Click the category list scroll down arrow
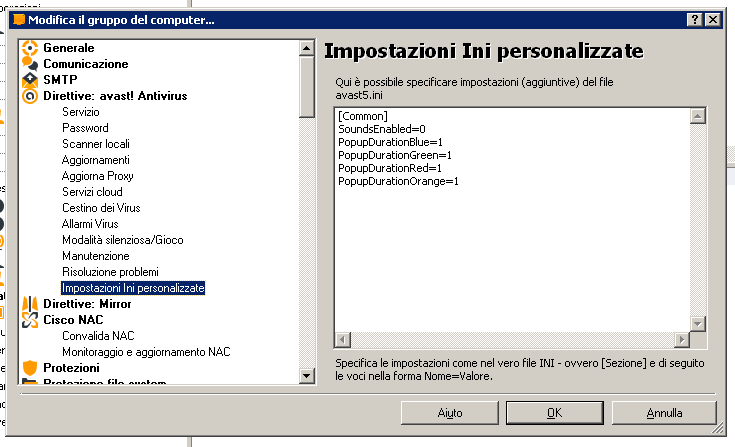The height and width of the screenshot is (447, 735). 307,375
